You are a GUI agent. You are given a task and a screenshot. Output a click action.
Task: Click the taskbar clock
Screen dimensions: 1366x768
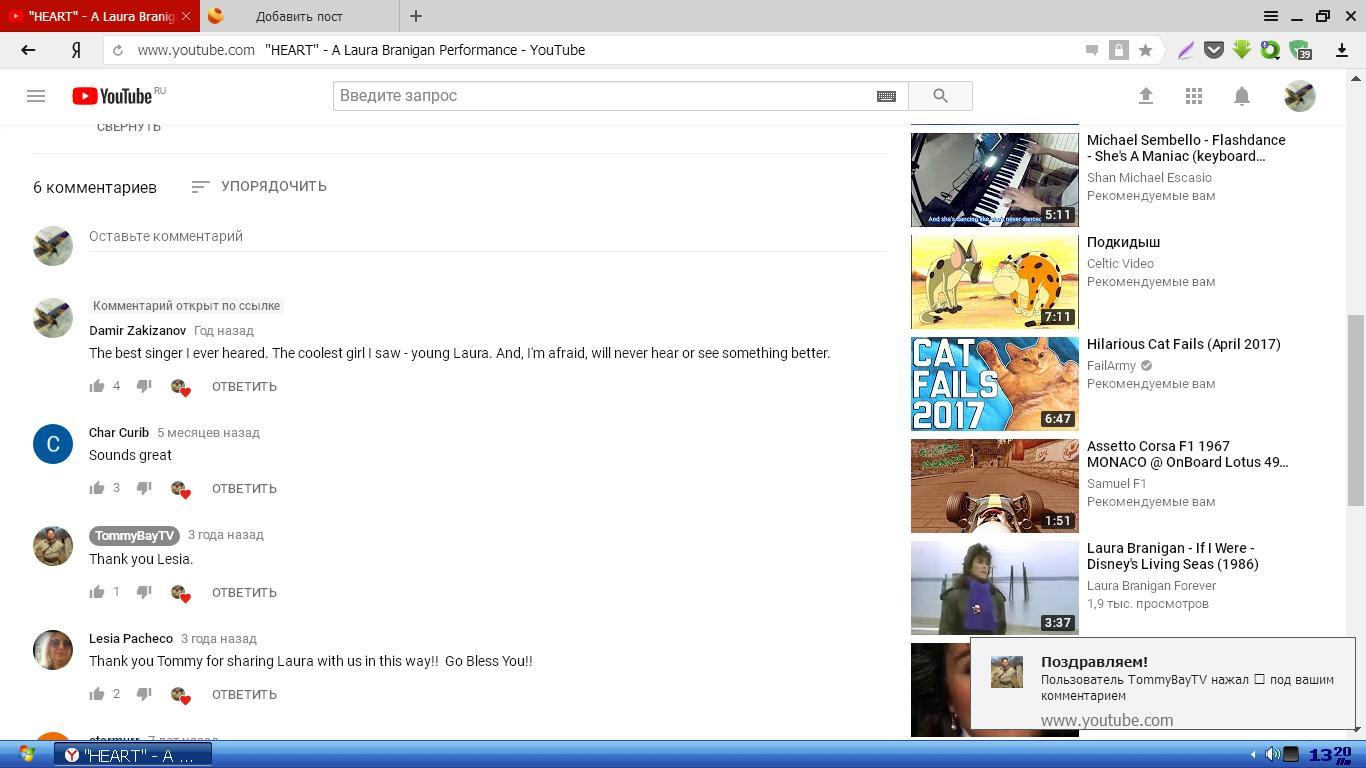(x=1330, y=755)
